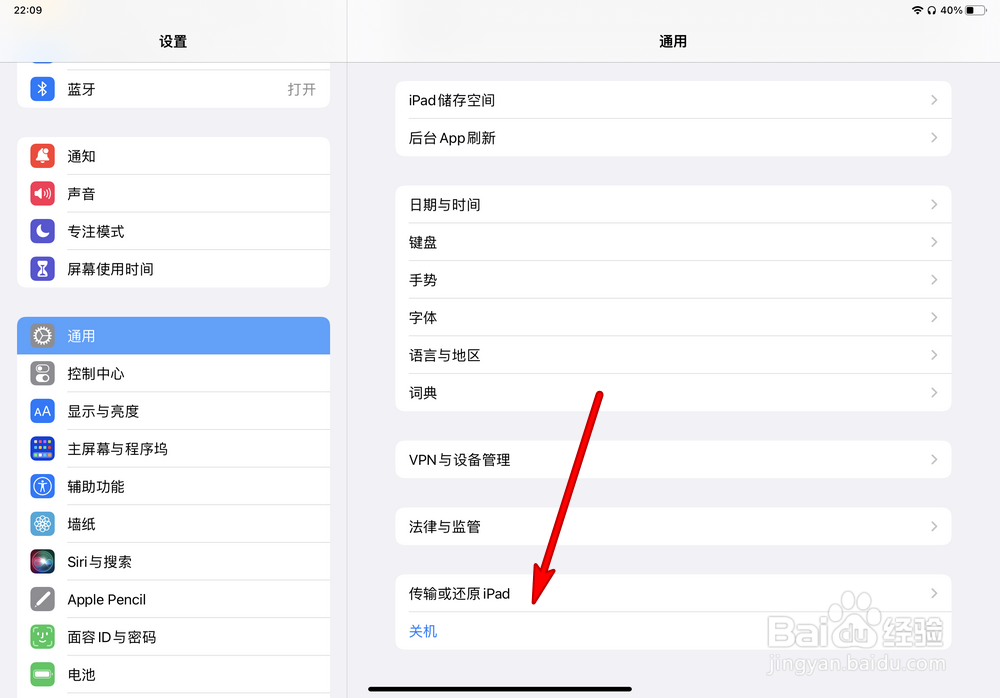This screenshot has width=1000, height=698.
Task: Select 专注模式 in the sidebar
Action: (x=173, y=231)
